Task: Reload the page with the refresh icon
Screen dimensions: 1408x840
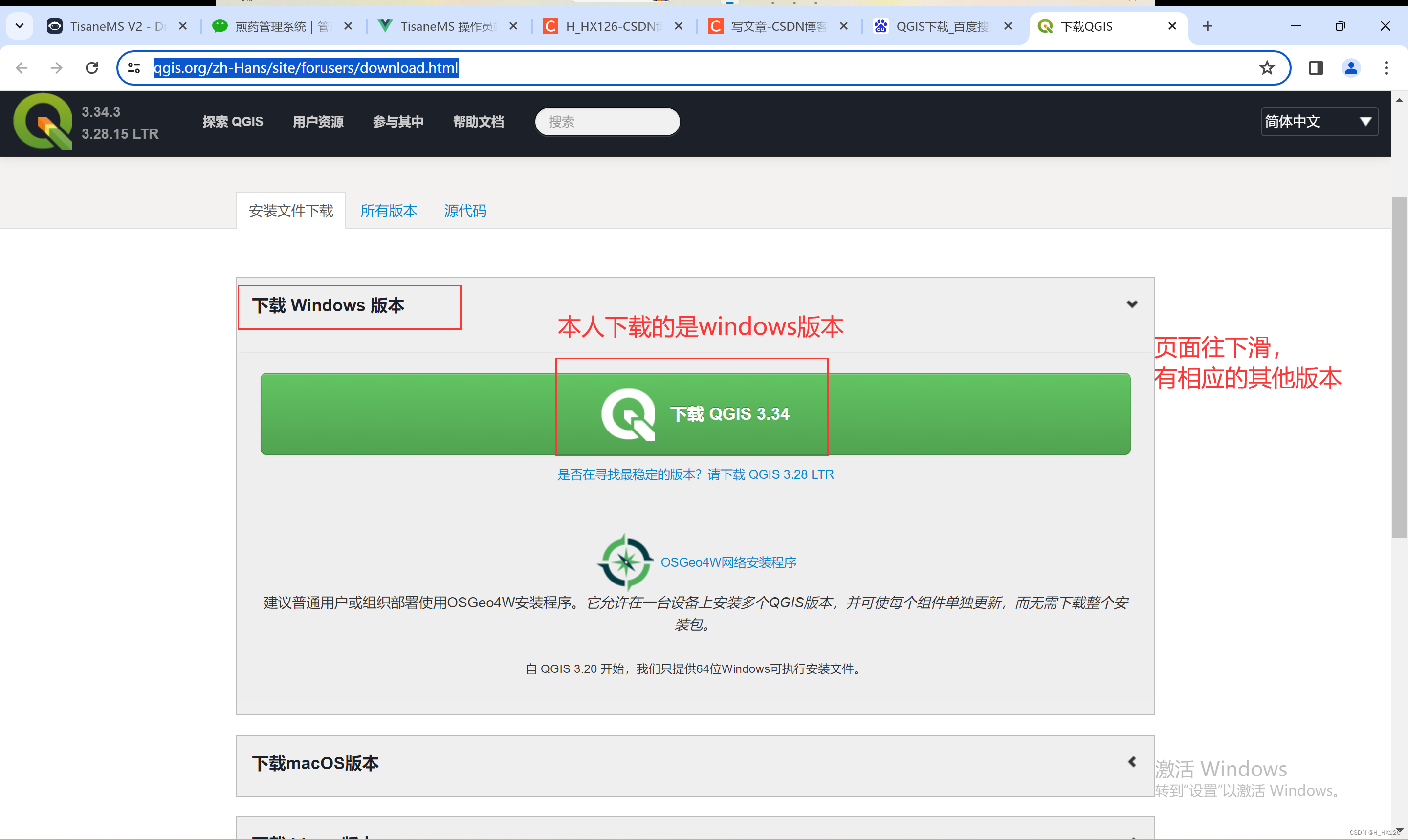Action: click(92, 68)
